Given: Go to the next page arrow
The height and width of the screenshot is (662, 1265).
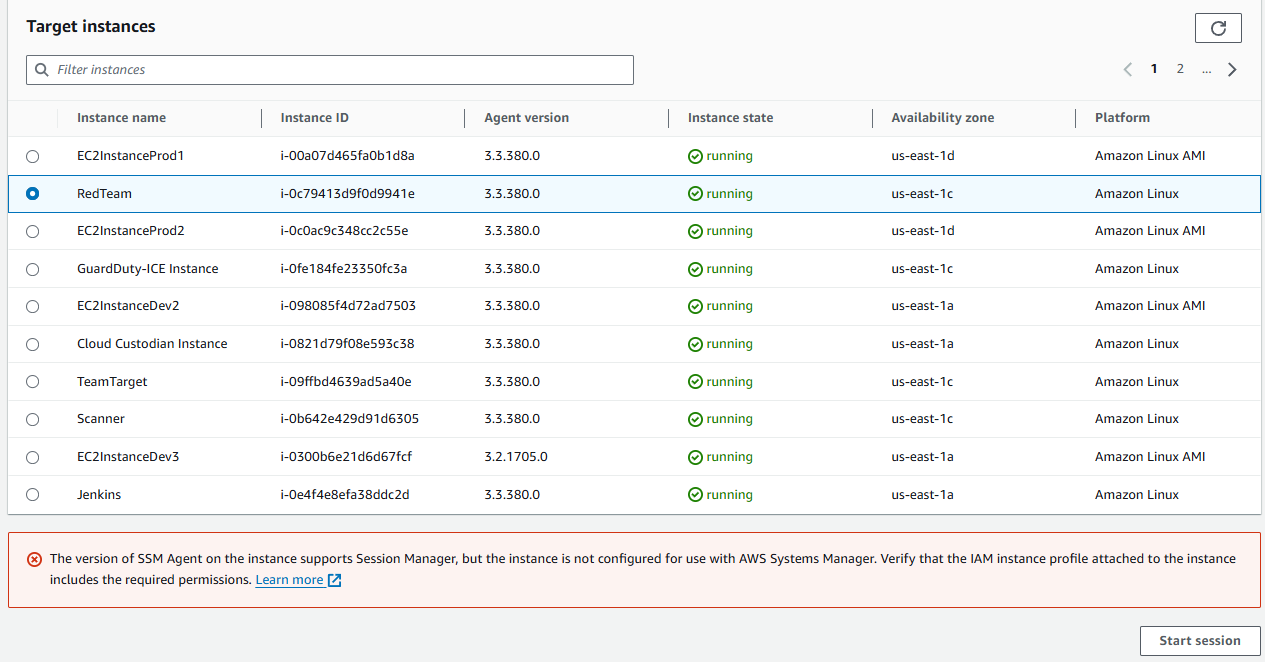Looking at the screenshot, I should (x=1232, y=70).
